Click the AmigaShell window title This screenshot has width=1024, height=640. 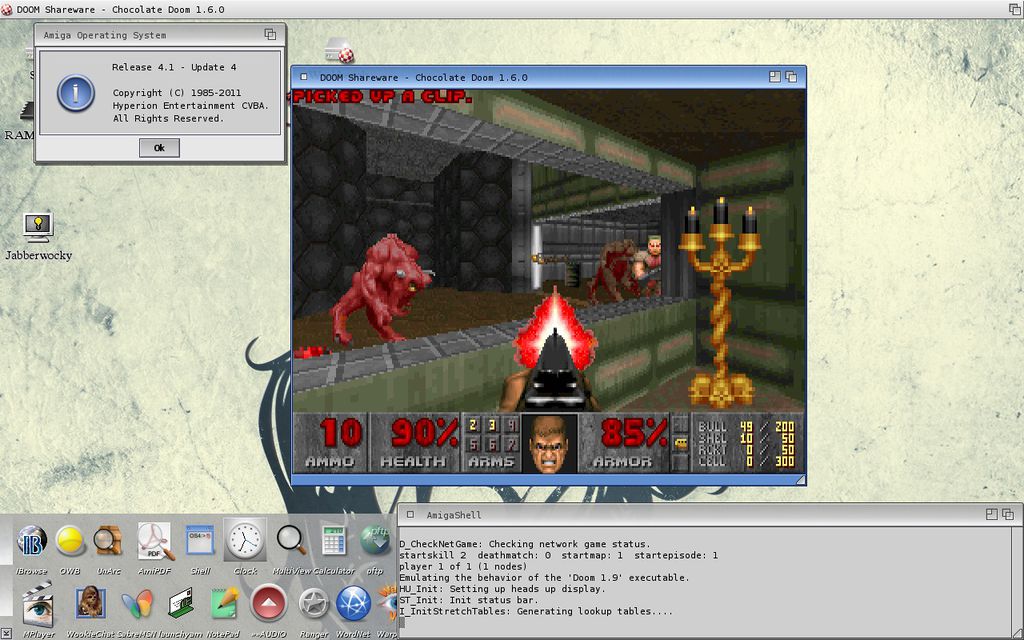(454, 515)
